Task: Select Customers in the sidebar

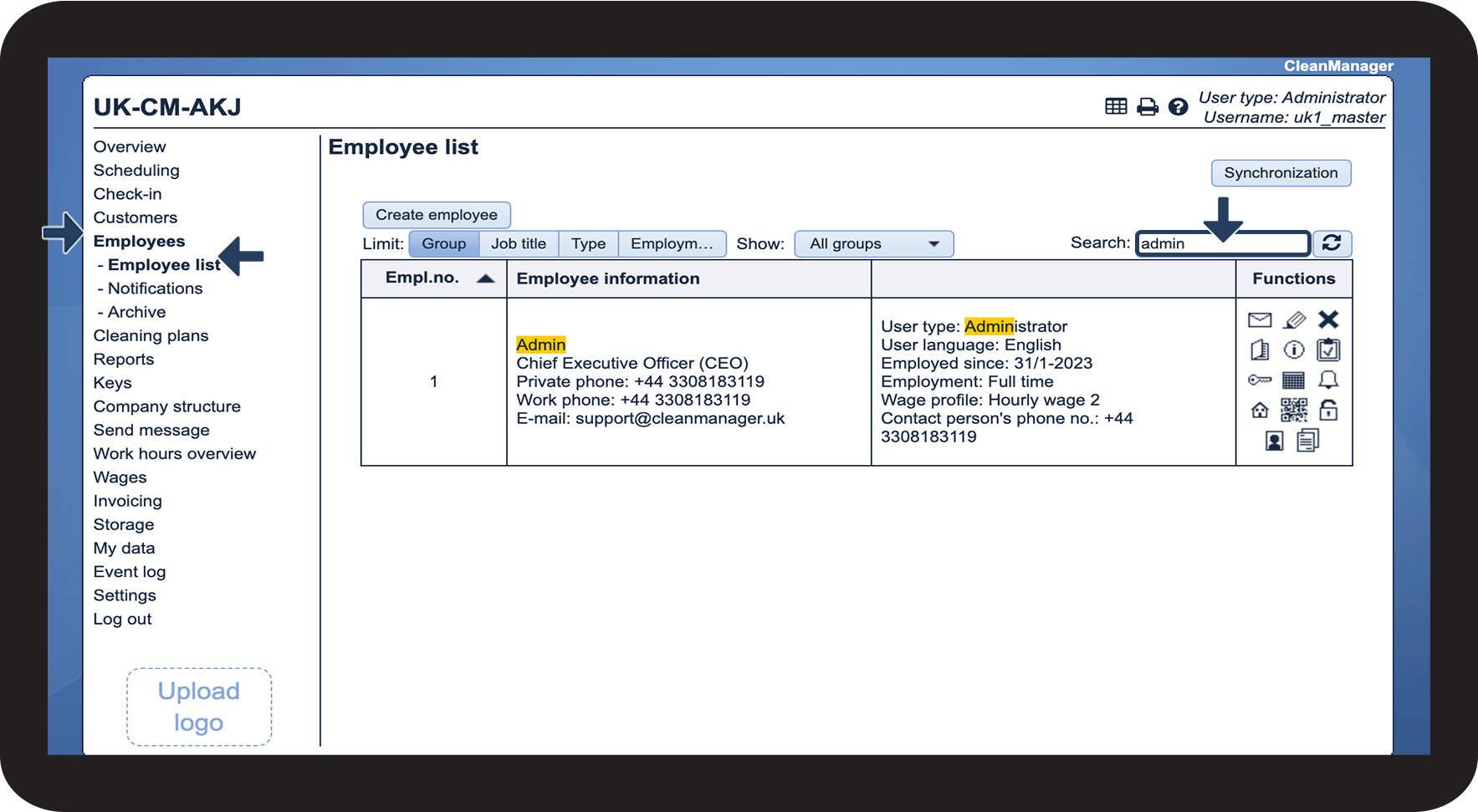Action: pyautogui.click(x=136, y=217)
